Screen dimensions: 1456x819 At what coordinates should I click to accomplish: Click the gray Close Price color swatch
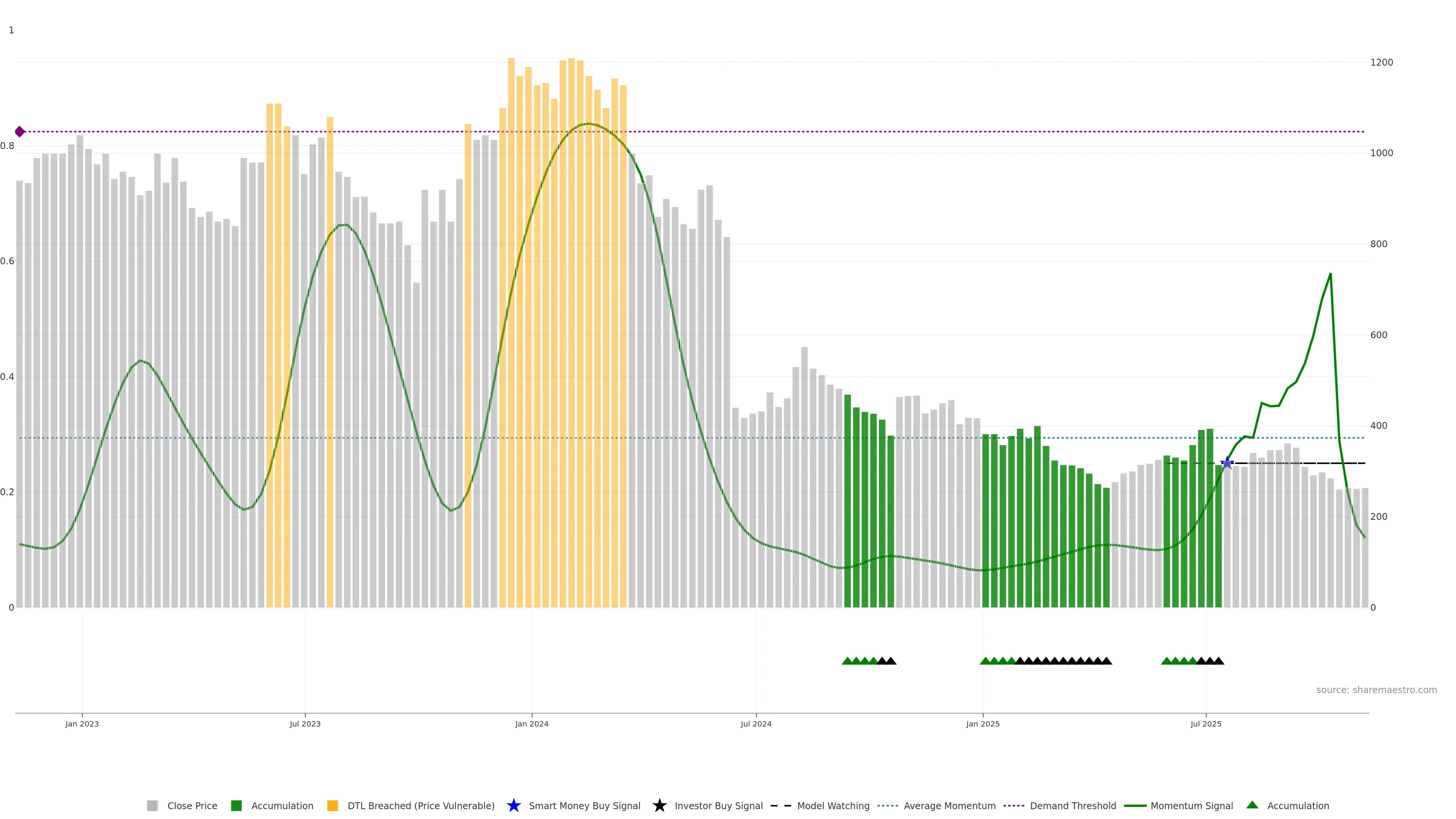[152, 805]
